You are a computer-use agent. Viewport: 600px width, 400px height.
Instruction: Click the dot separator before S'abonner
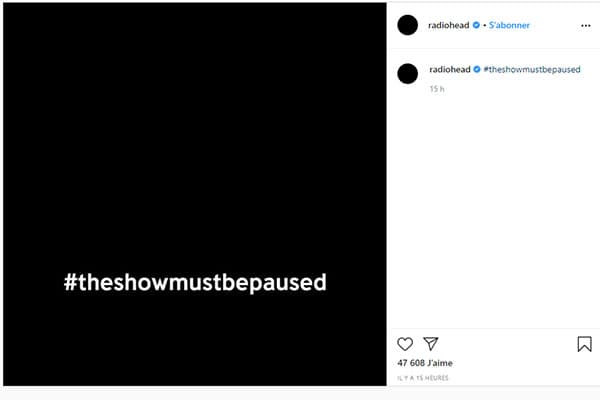(484, 25)
